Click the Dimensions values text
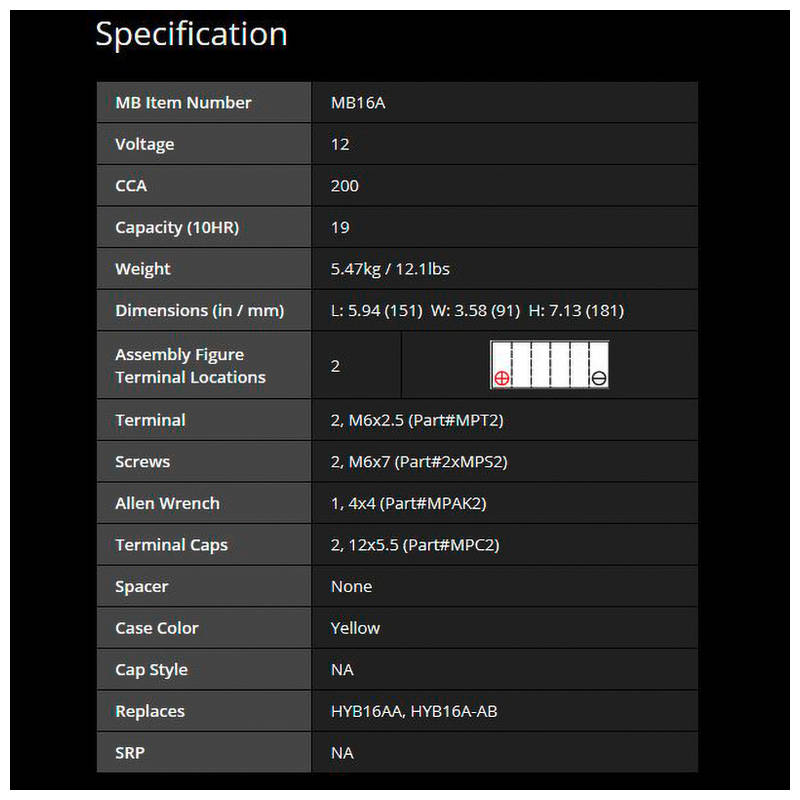This screenshot has width=800, height=800. (477, 311)
